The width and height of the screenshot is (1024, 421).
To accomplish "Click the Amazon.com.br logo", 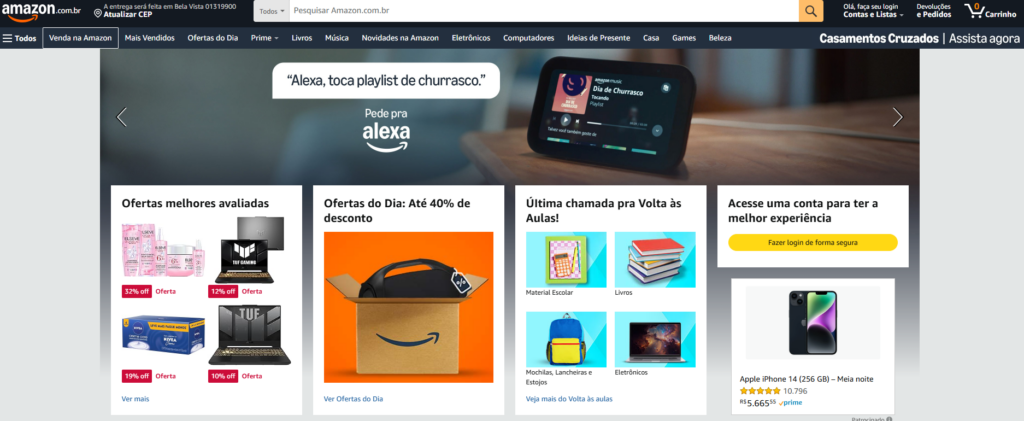I will (x=40, y=10).
